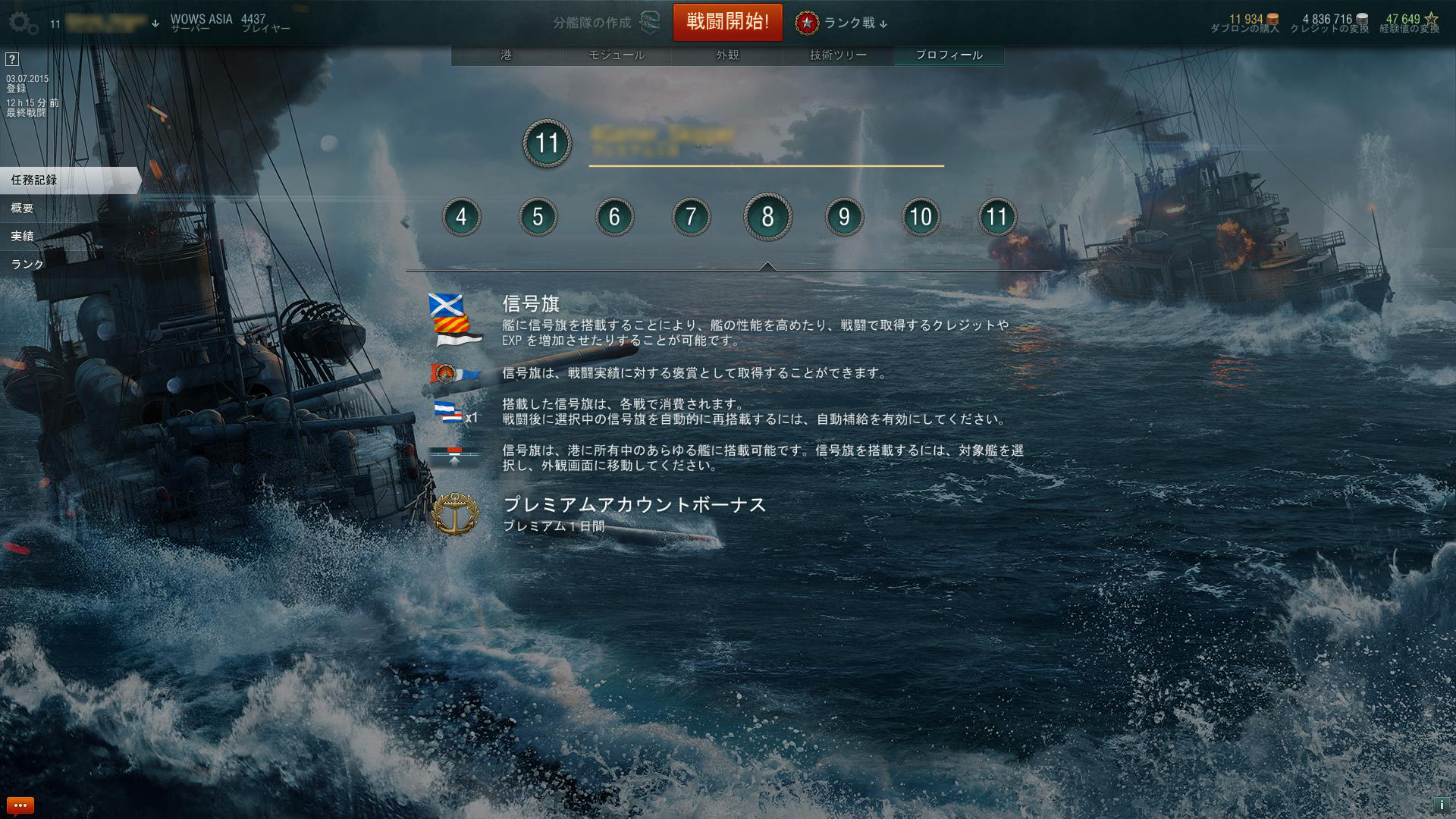Screen dimensions: 1456x819
Task: Click the premium account anchor emblem
Action: click(455, 513)
